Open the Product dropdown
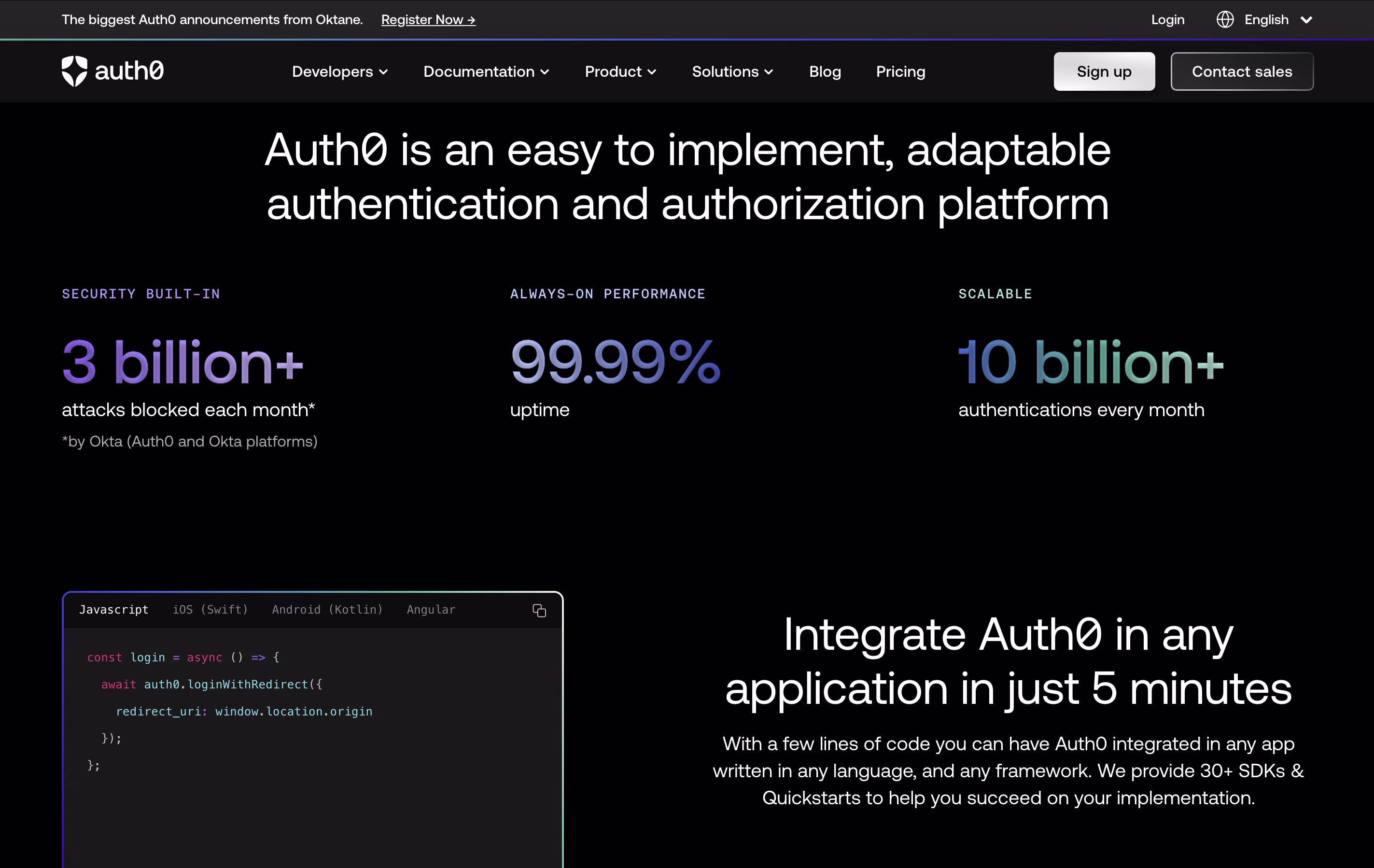 click(620, 72)
